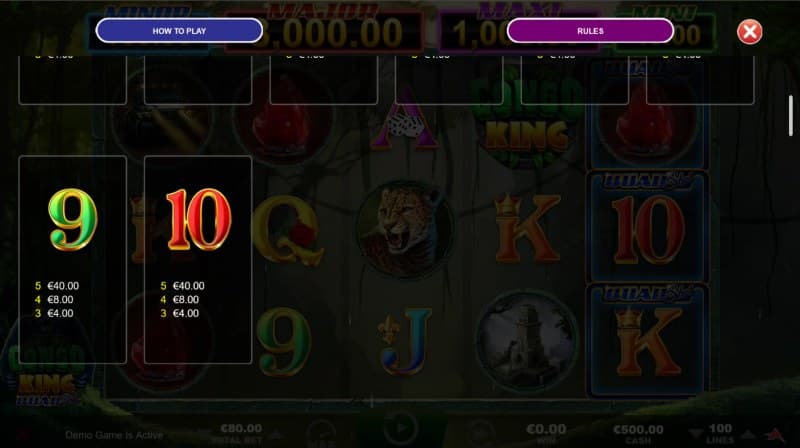
Task: Decrease lines with down arrow
Action: pyautogui.click(x=696, y=433)
